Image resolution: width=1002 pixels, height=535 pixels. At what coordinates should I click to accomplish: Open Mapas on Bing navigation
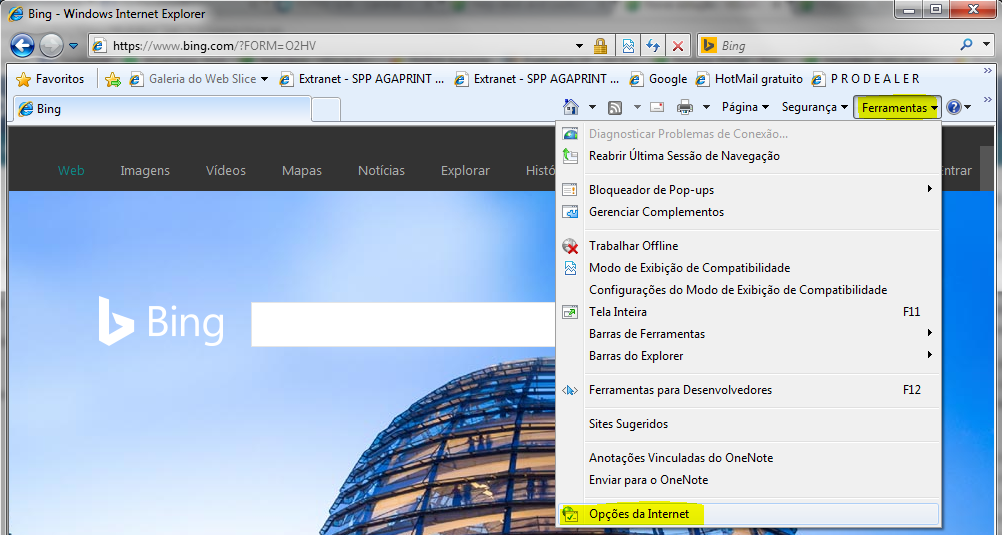(x=302, y=171)
